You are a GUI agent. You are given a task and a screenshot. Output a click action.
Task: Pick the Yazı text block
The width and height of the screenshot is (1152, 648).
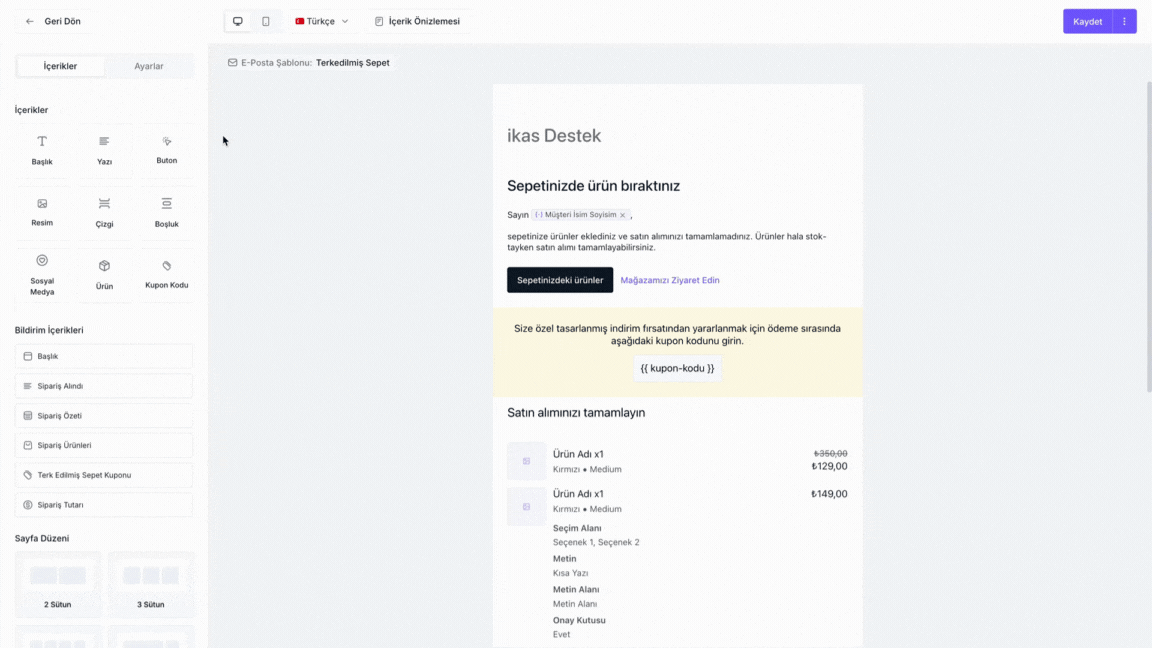tap(104, 150)
